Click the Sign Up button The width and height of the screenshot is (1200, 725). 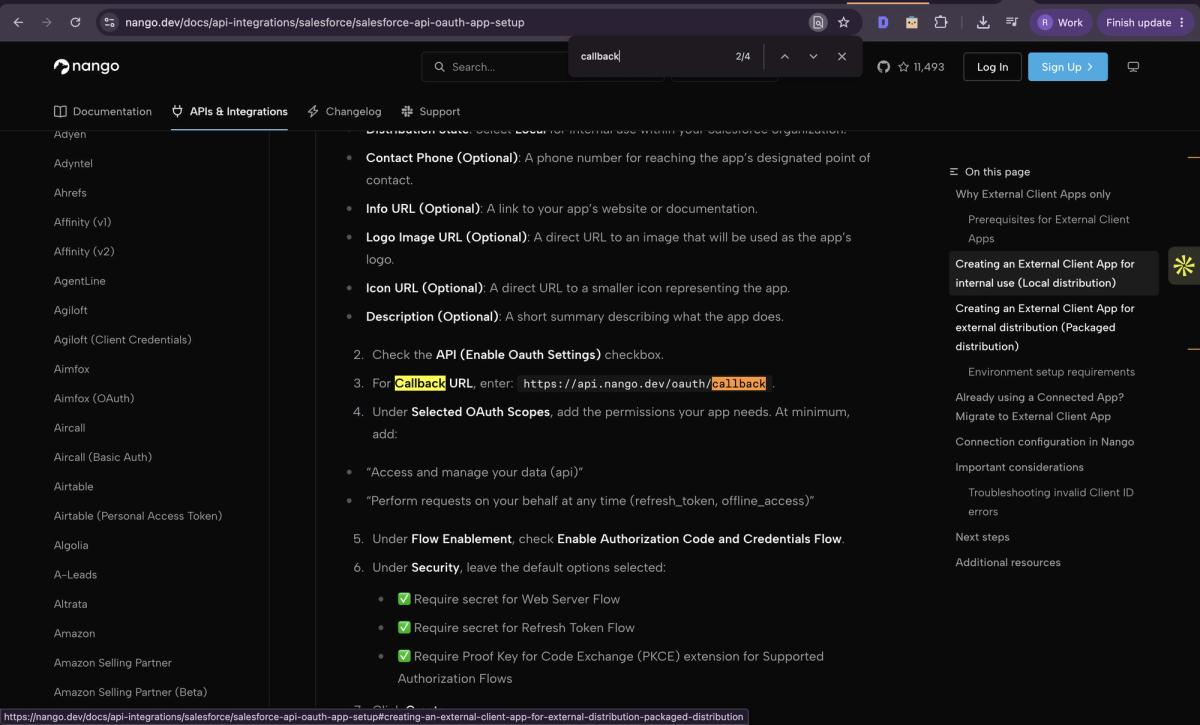[x=1068, y=67]
